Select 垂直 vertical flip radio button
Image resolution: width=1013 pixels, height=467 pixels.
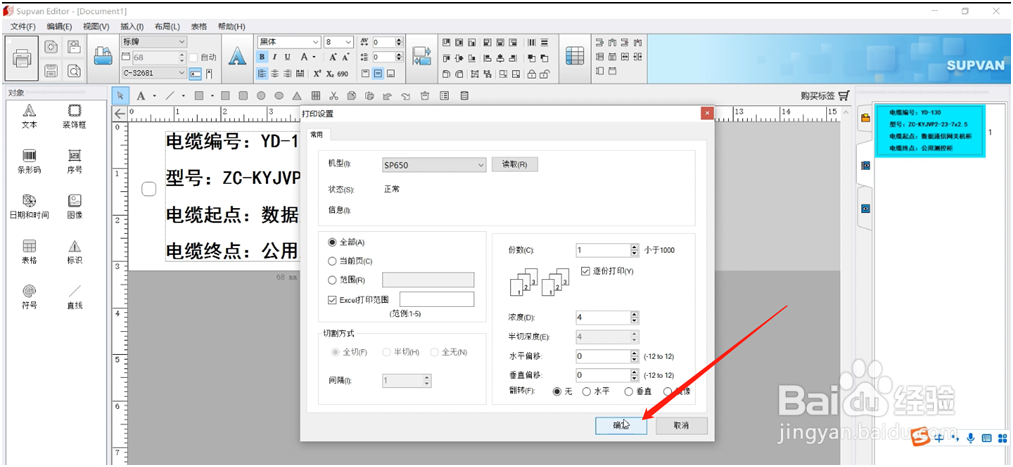click(629, 391)
